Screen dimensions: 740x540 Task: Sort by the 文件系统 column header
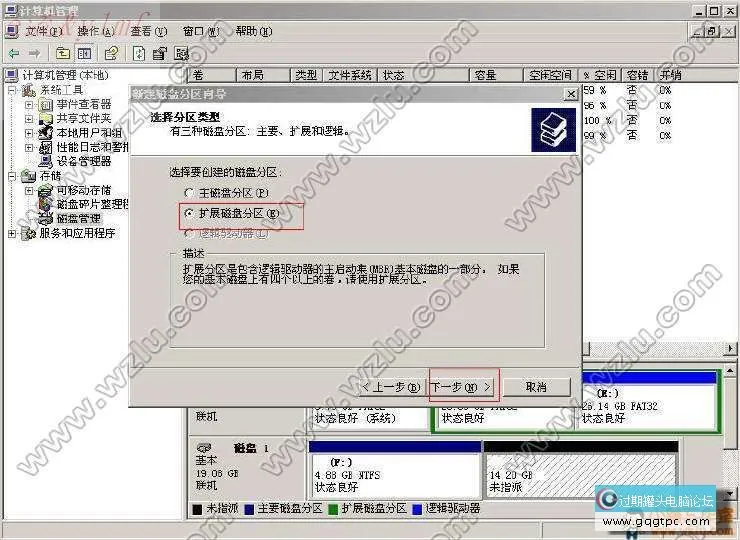350,75
